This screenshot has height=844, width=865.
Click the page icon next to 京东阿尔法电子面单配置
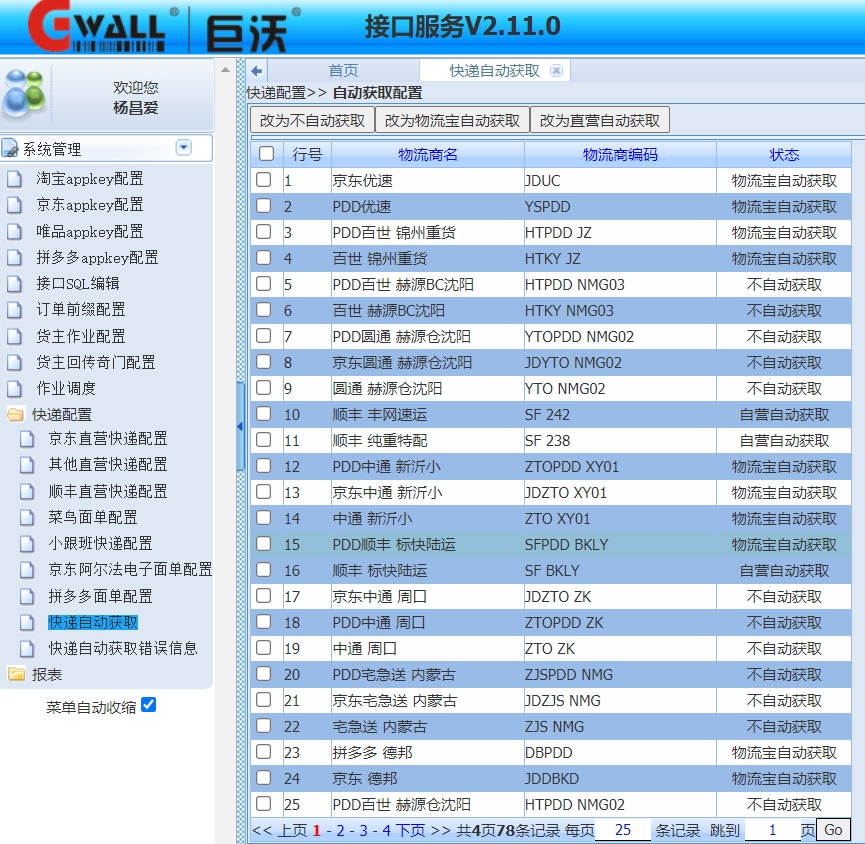(x=26, y=569)
